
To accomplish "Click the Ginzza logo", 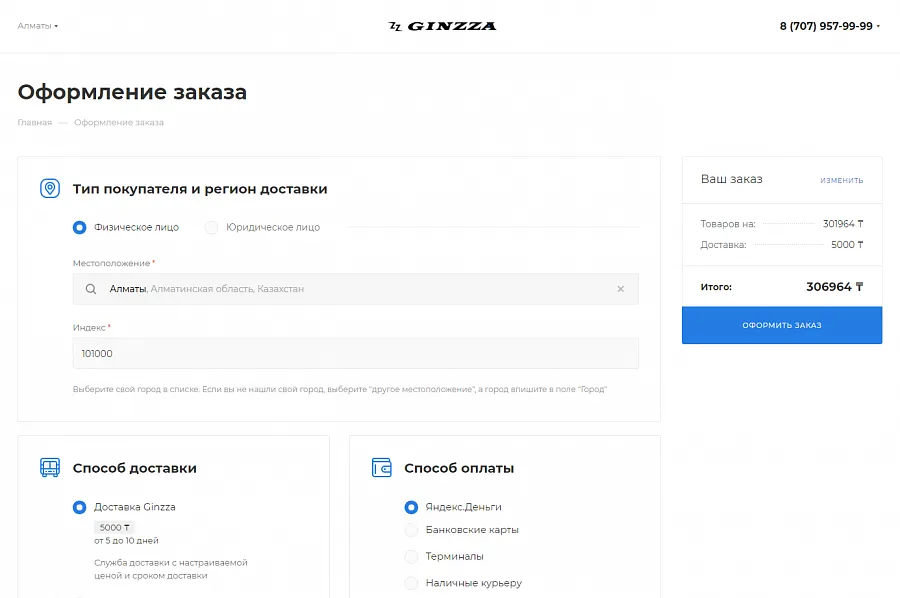I will (442, 26).
